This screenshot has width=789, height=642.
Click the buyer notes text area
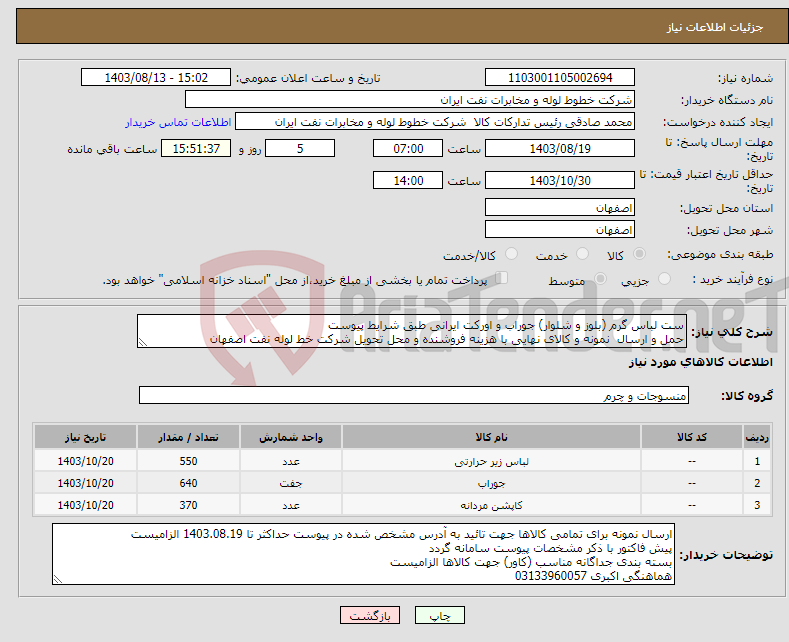click(x=363, y=554)
